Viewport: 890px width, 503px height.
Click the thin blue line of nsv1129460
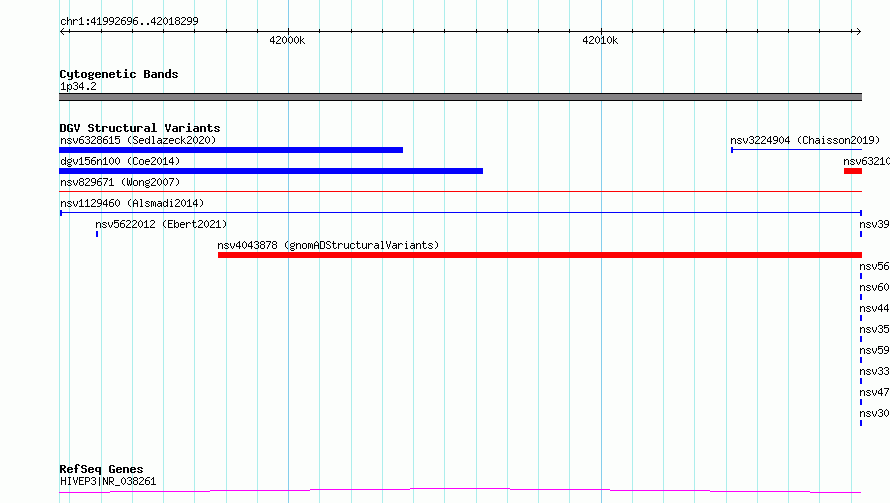pyautogui.click(x=460, y=213)
